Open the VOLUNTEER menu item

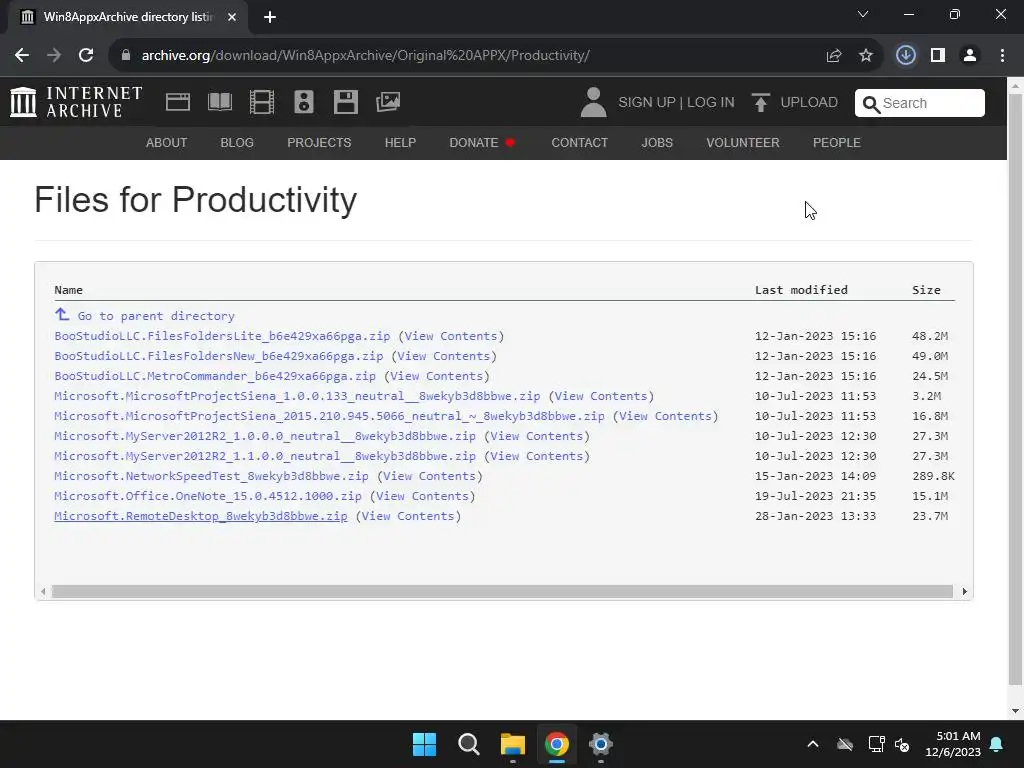click(x=743, y=142)
